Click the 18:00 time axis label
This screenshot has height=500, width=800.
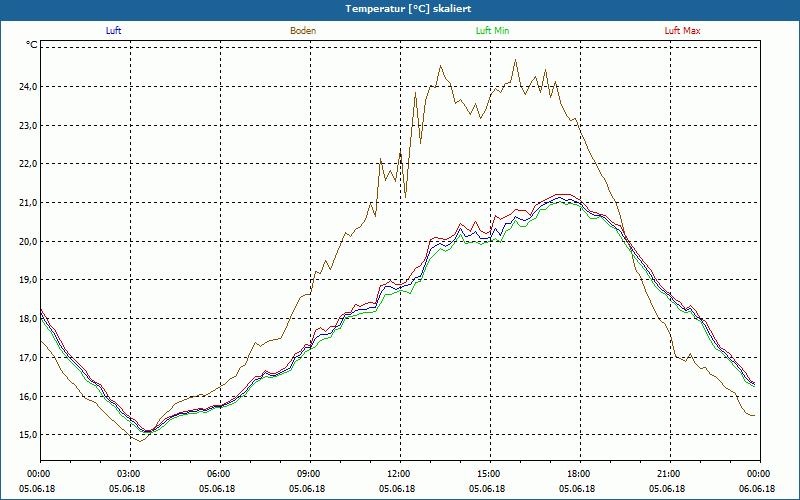[581, 474]
